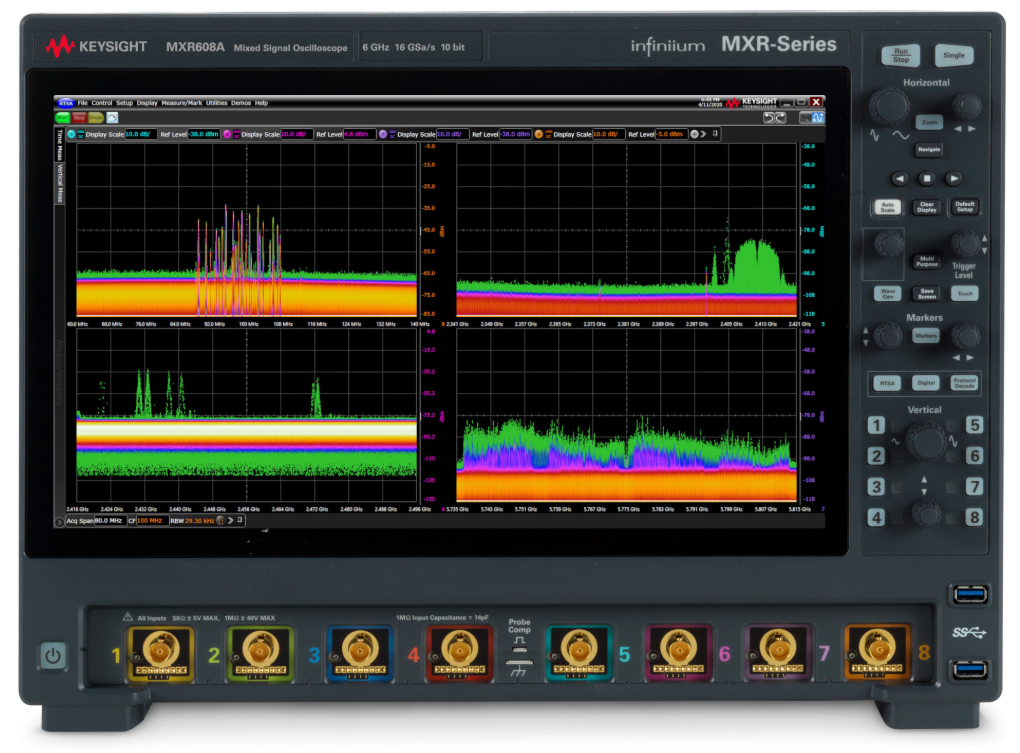1020x753 pixels.
Task: Toggle the front-panel channel 2 key
Action: point(876,456)
